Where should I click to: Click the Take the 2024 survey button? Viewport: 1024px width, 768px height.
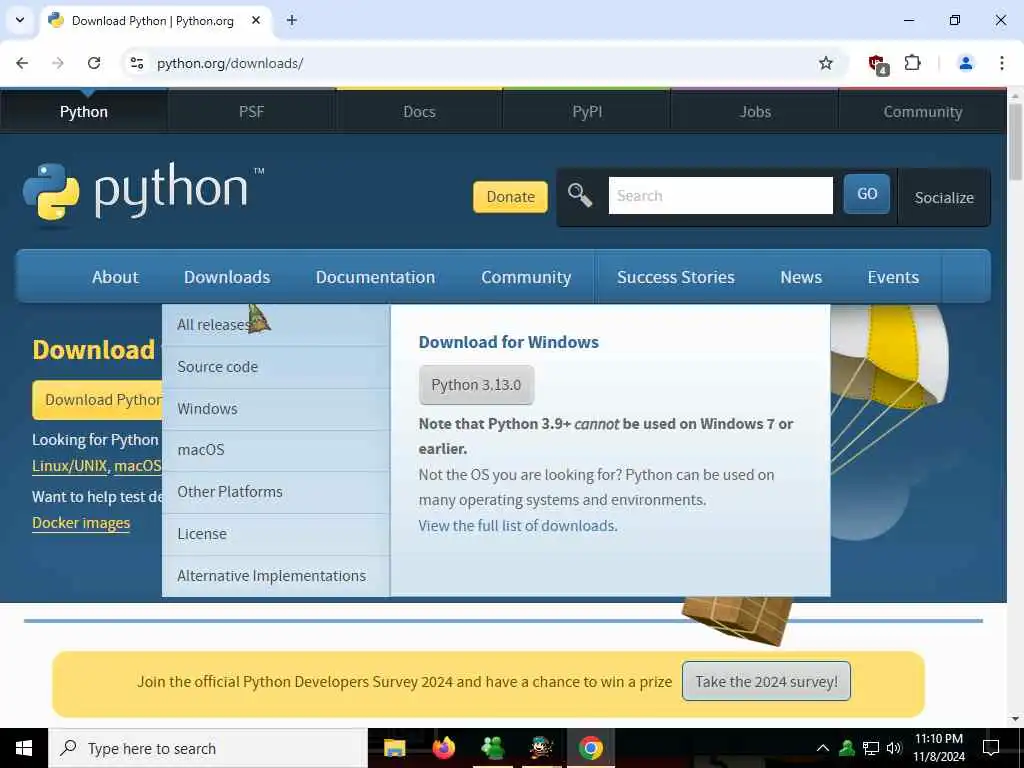pos(766,681)
